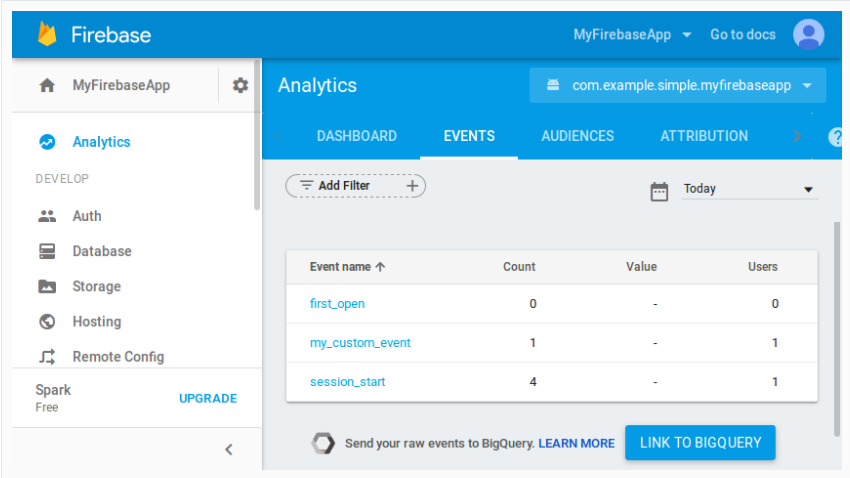Viewport: 850px width, 478px height.
Task: Click the BigQuery hexagon icon
Action: coord(323,443)
